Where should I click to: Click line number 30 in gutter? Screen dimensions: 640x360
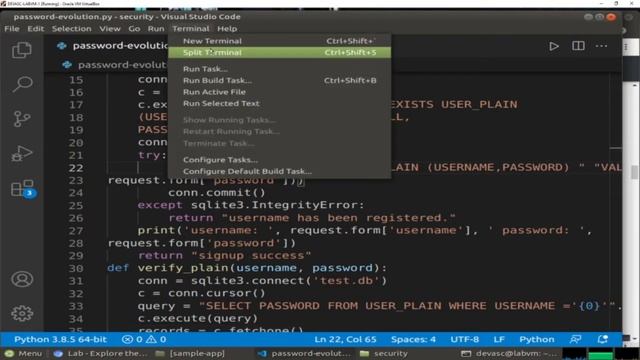(76, 268)
